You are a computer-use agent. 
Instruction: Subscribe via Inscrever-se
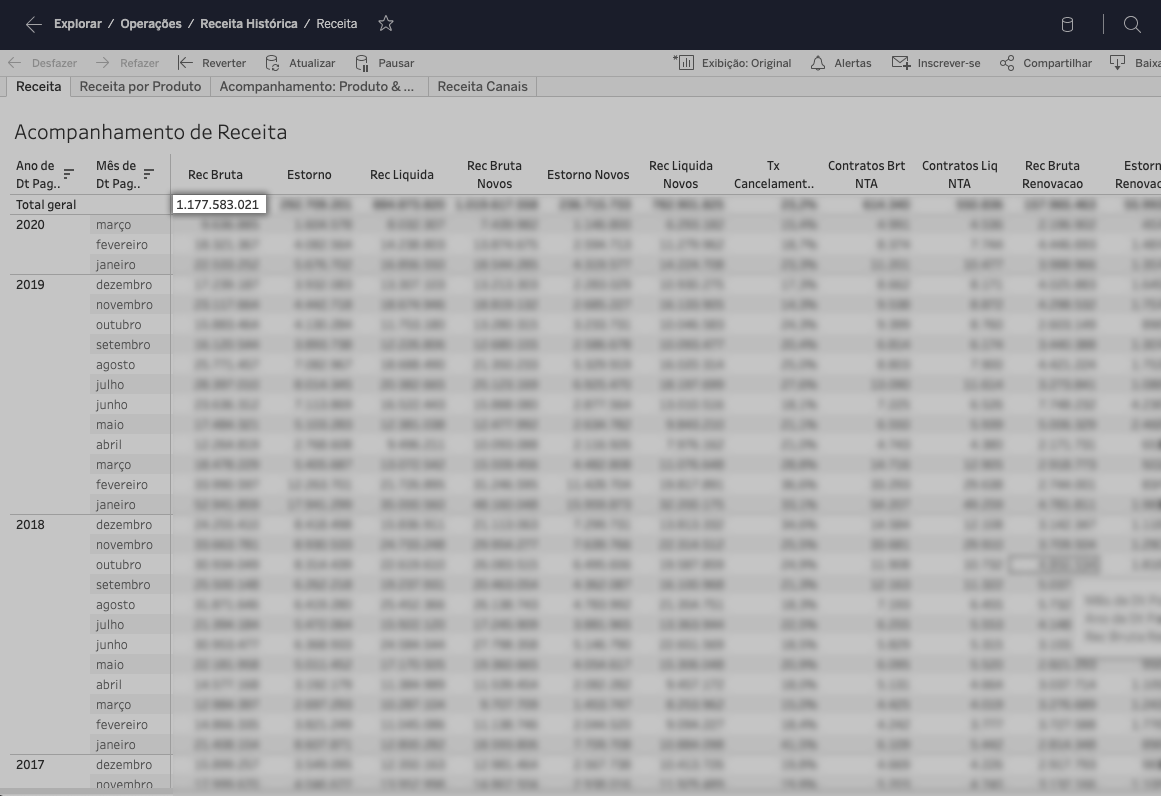click(936, 63)
